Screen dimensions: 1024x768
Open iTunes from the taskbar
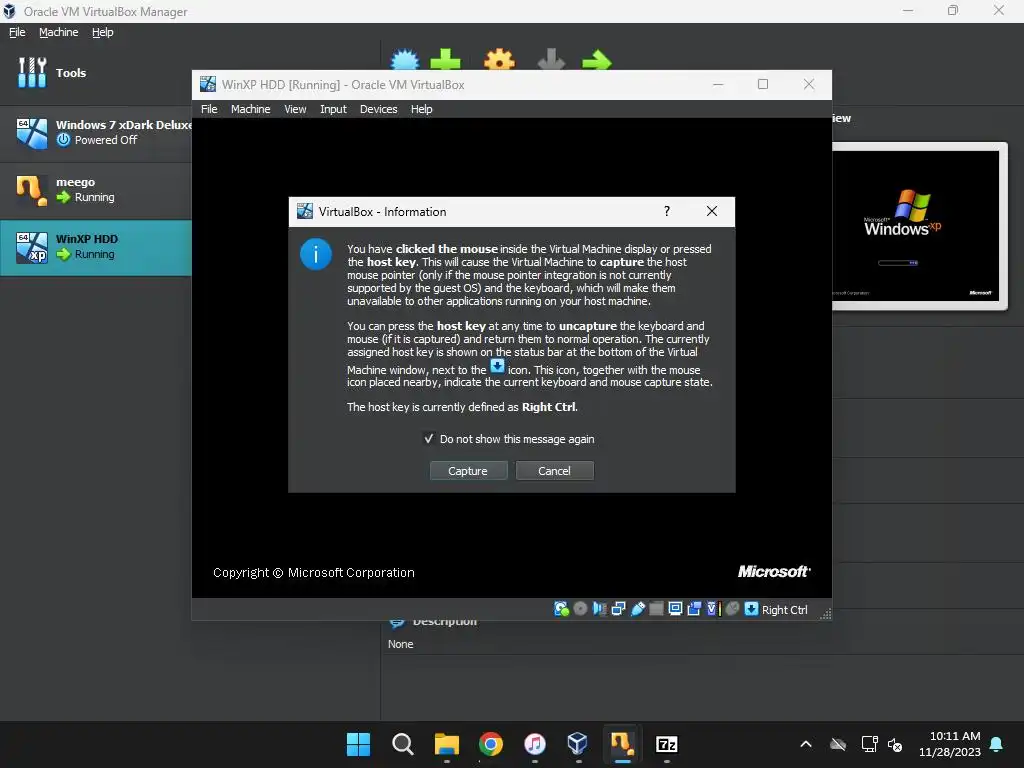[535, 744]
